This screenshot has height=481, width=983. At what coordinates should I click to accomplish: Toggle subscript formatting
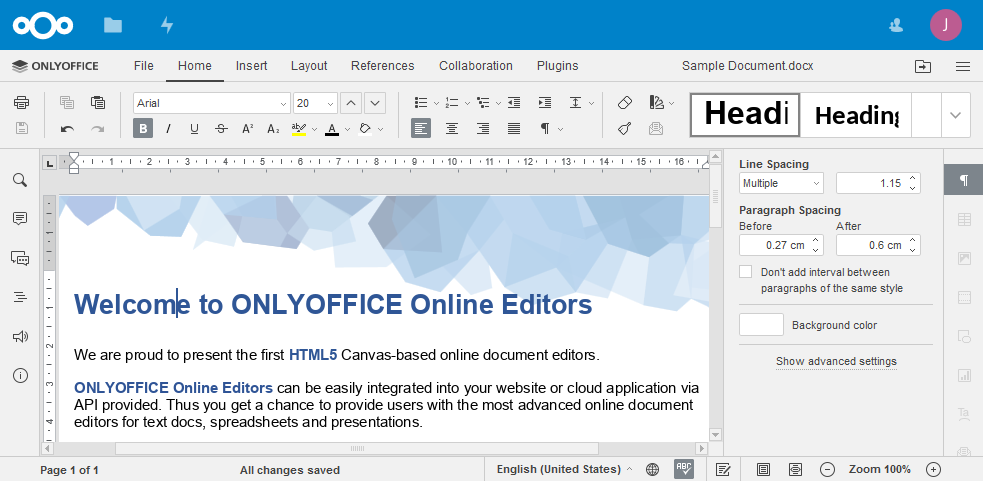(x=273, y=129)
